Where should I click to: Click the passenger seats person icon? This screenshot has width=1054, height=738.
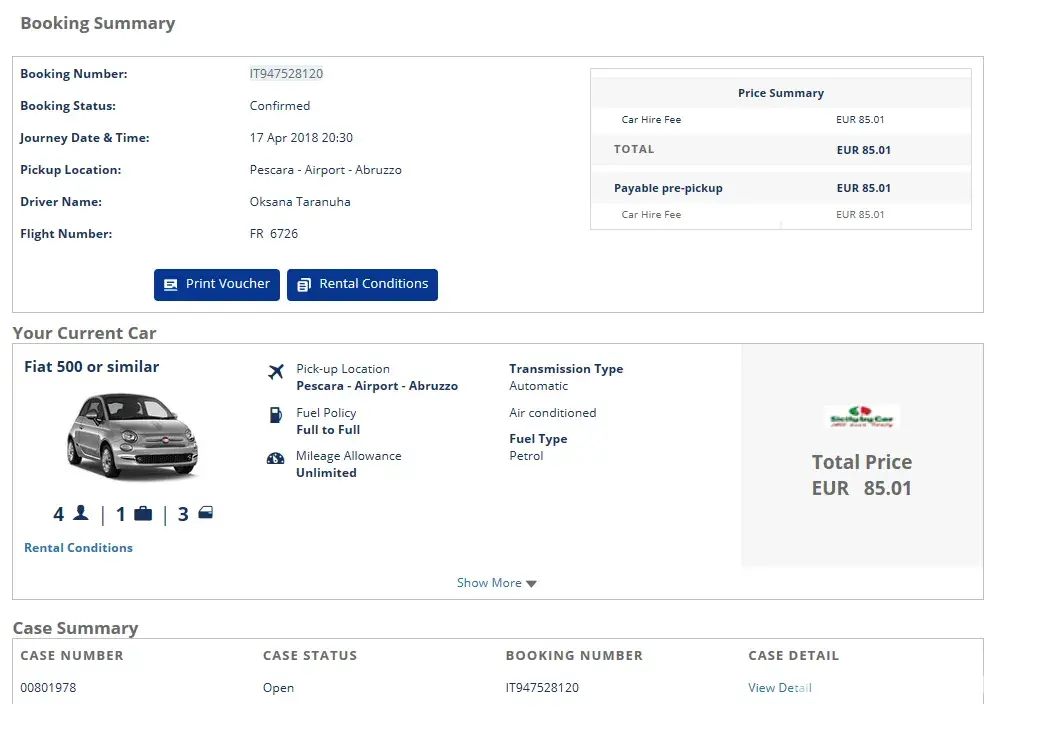click(81, 513)
